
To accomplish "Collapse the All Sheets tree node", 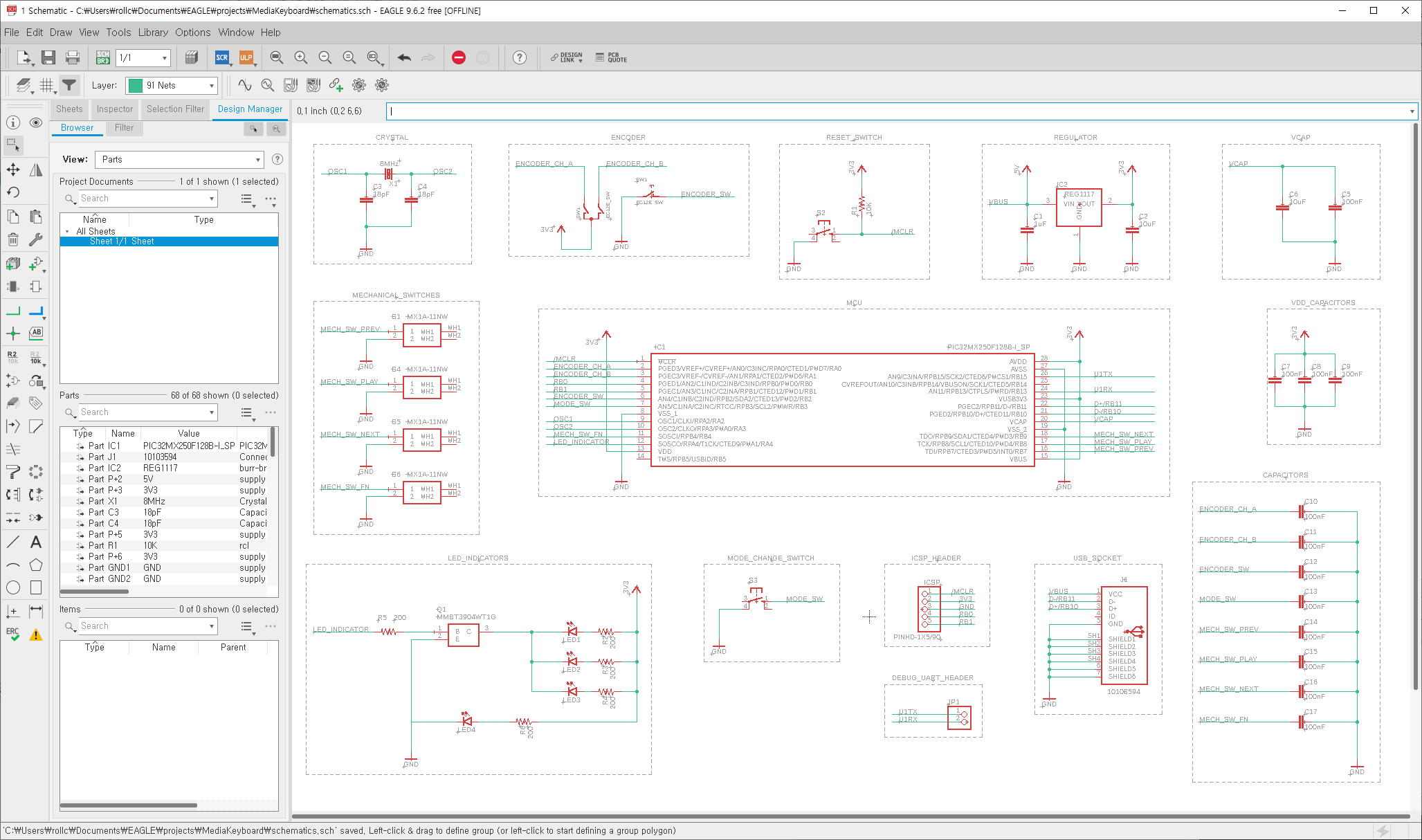I will click(67, 232).
